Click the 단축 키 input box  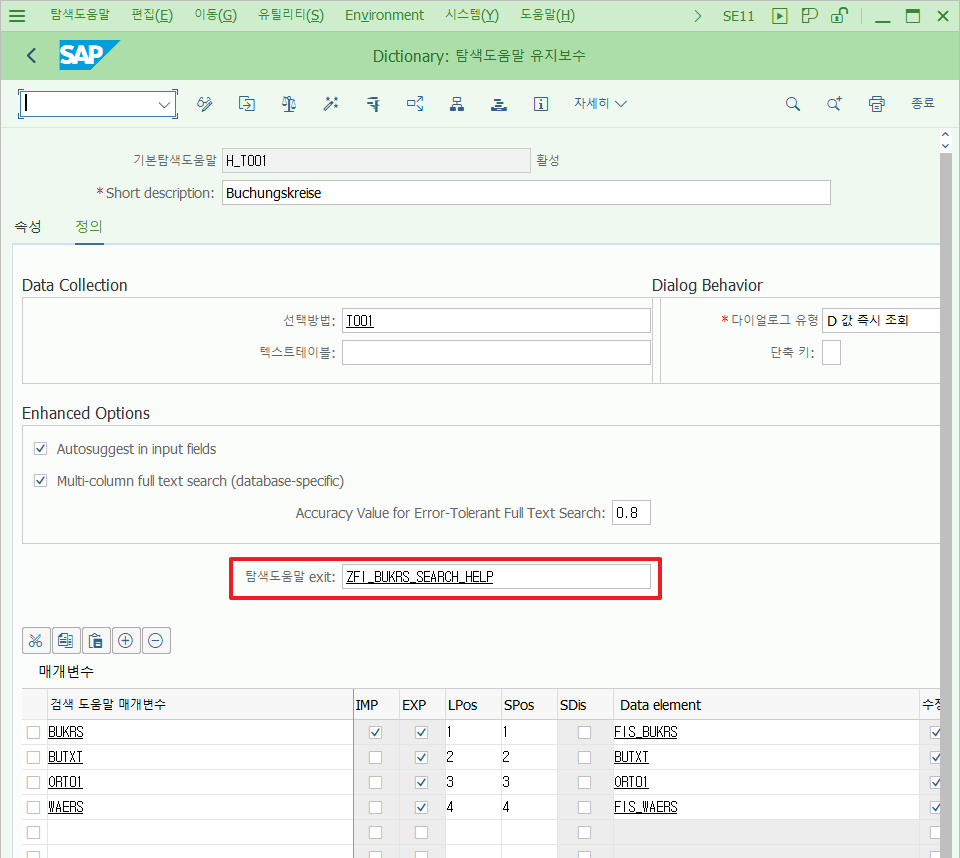[831, 353]
